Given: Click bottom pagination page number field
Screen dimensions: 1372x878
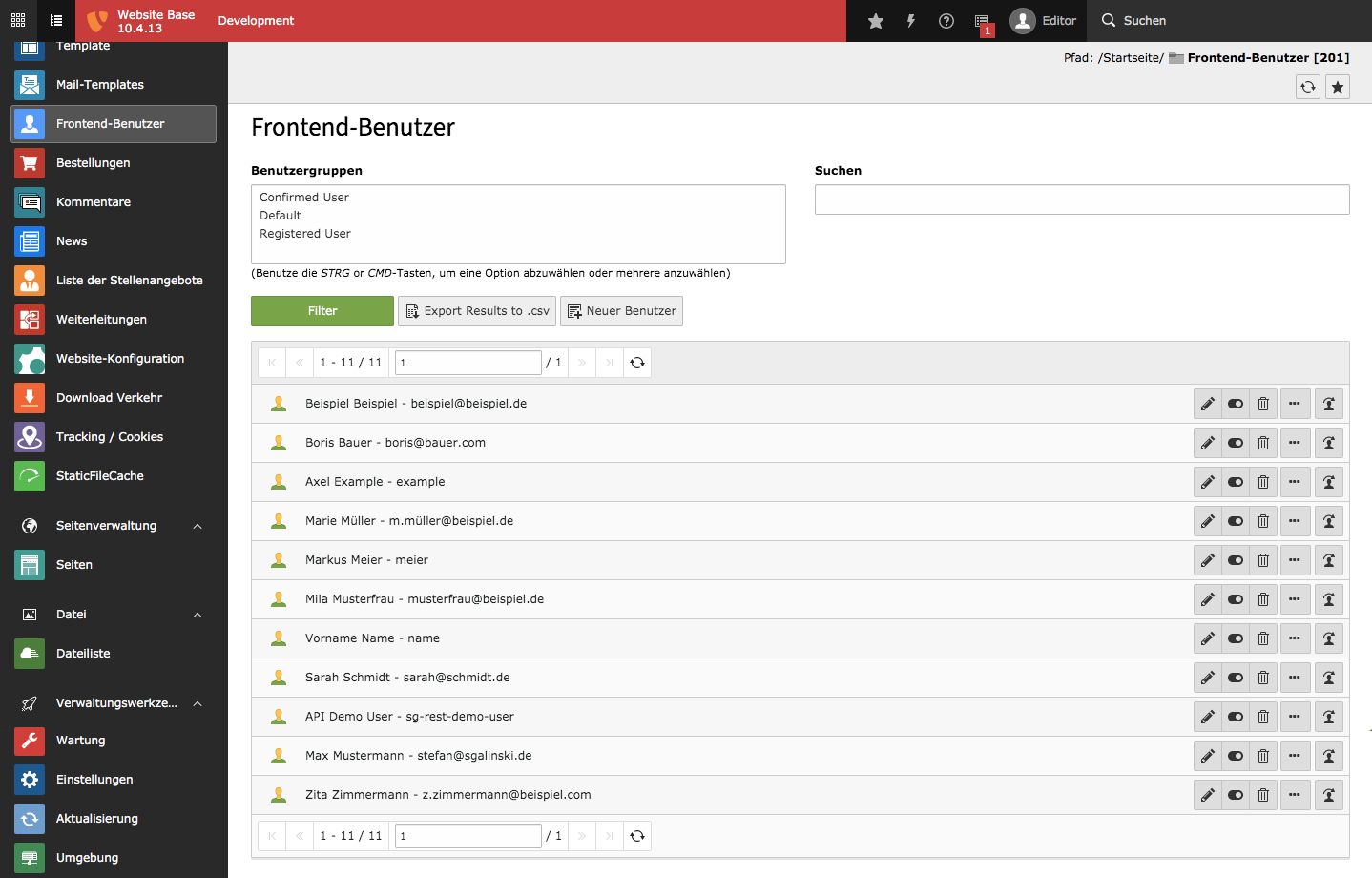Looking at the screenshot, I should pyautogui.click(x=468, y=836).
